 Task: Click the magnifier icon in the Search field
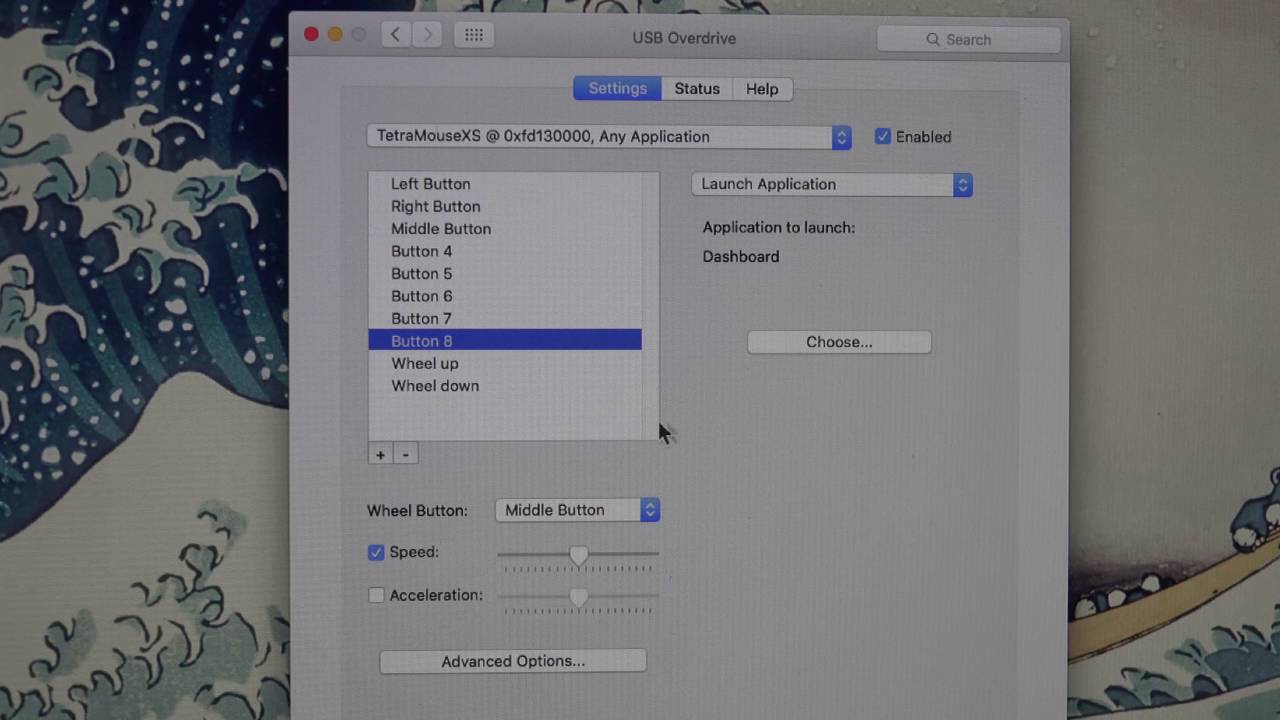[933, 39]
